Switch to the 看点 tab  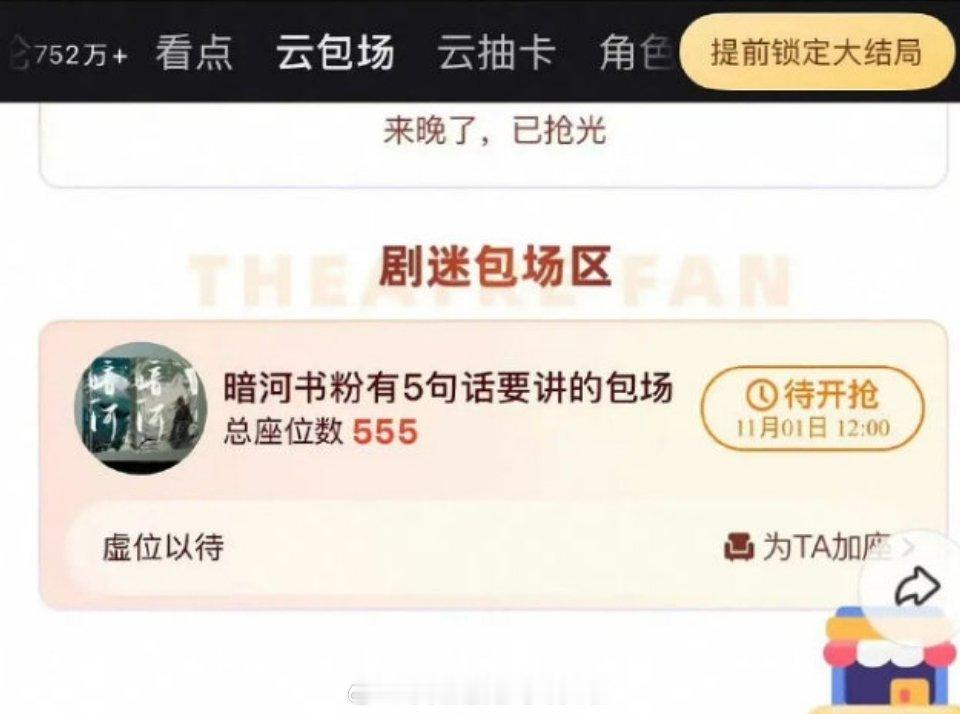pyautogui.click(x=195, y=53)
